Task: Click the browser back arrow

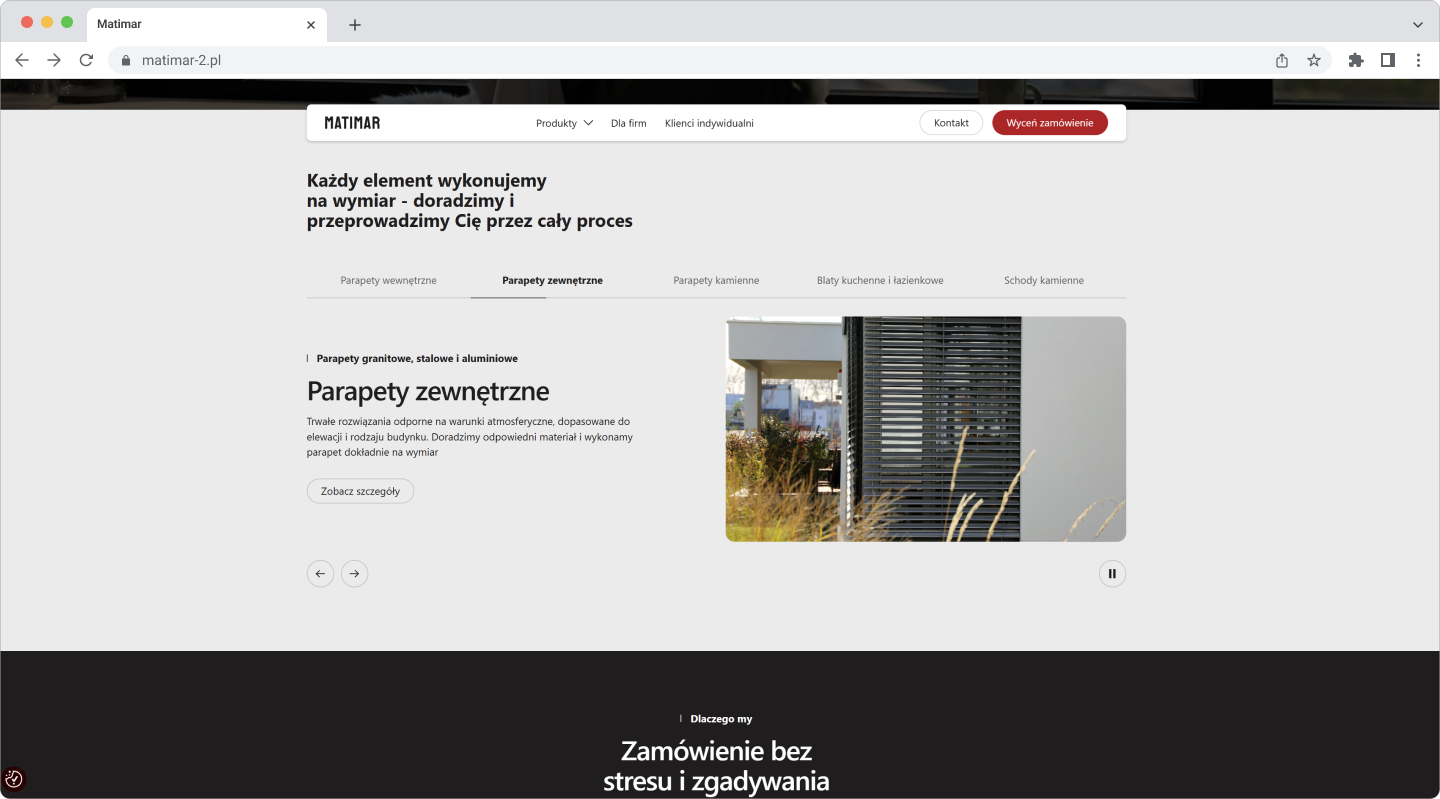Action: coord(22,60)
